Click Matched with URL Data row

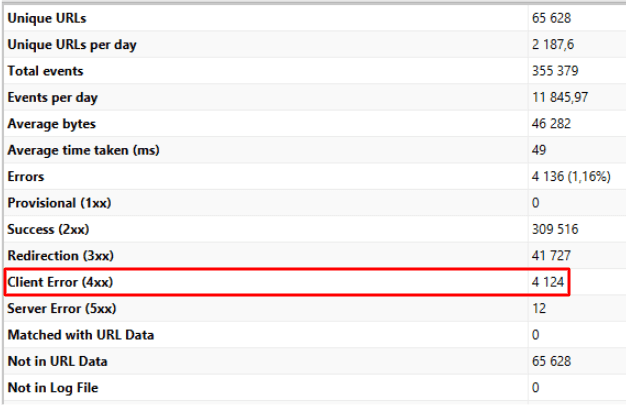[315, 335]
